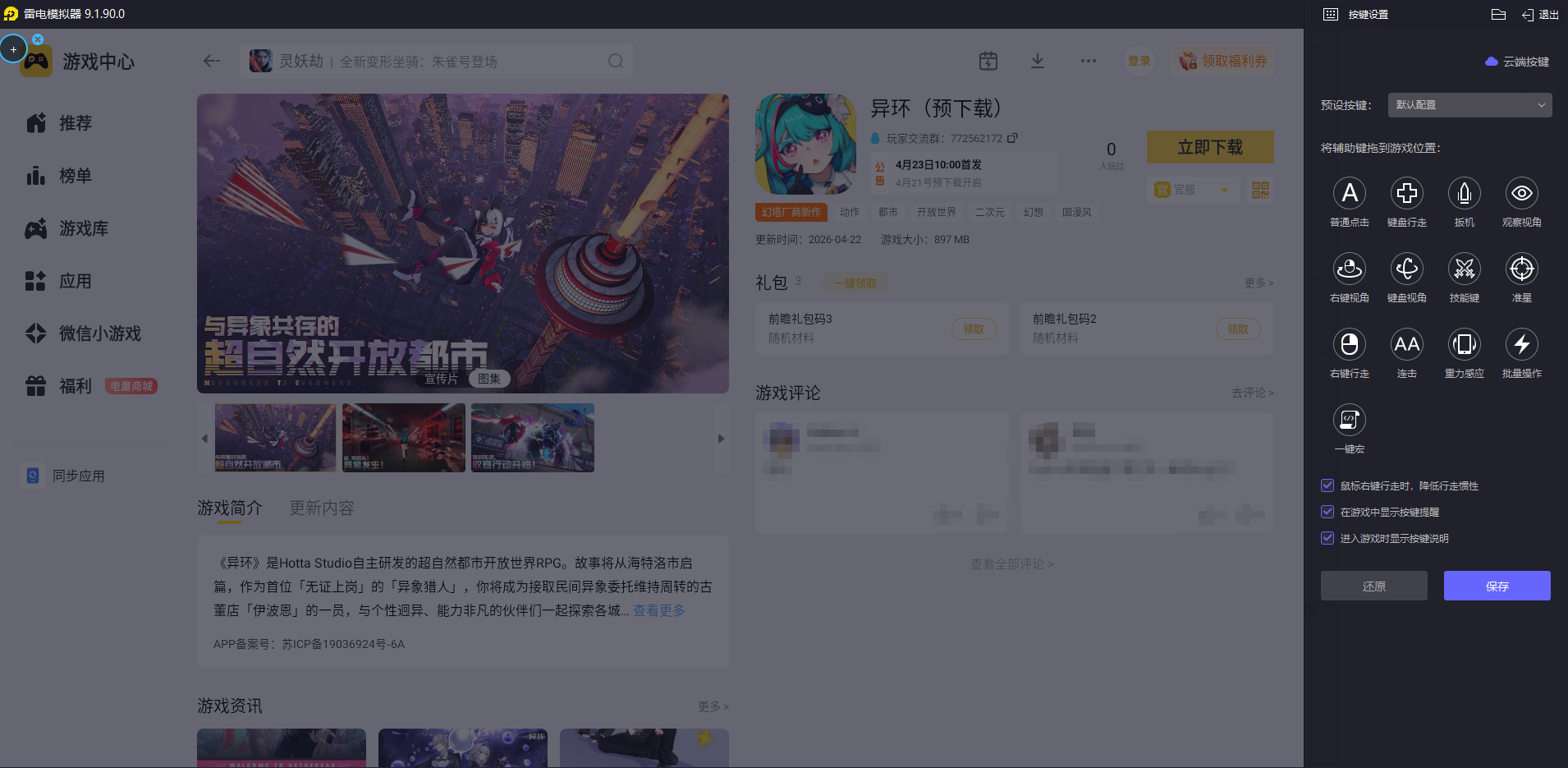Select the second screenshot thumbnail 异象发生
Screen dimensions: 1568x768
404,438
